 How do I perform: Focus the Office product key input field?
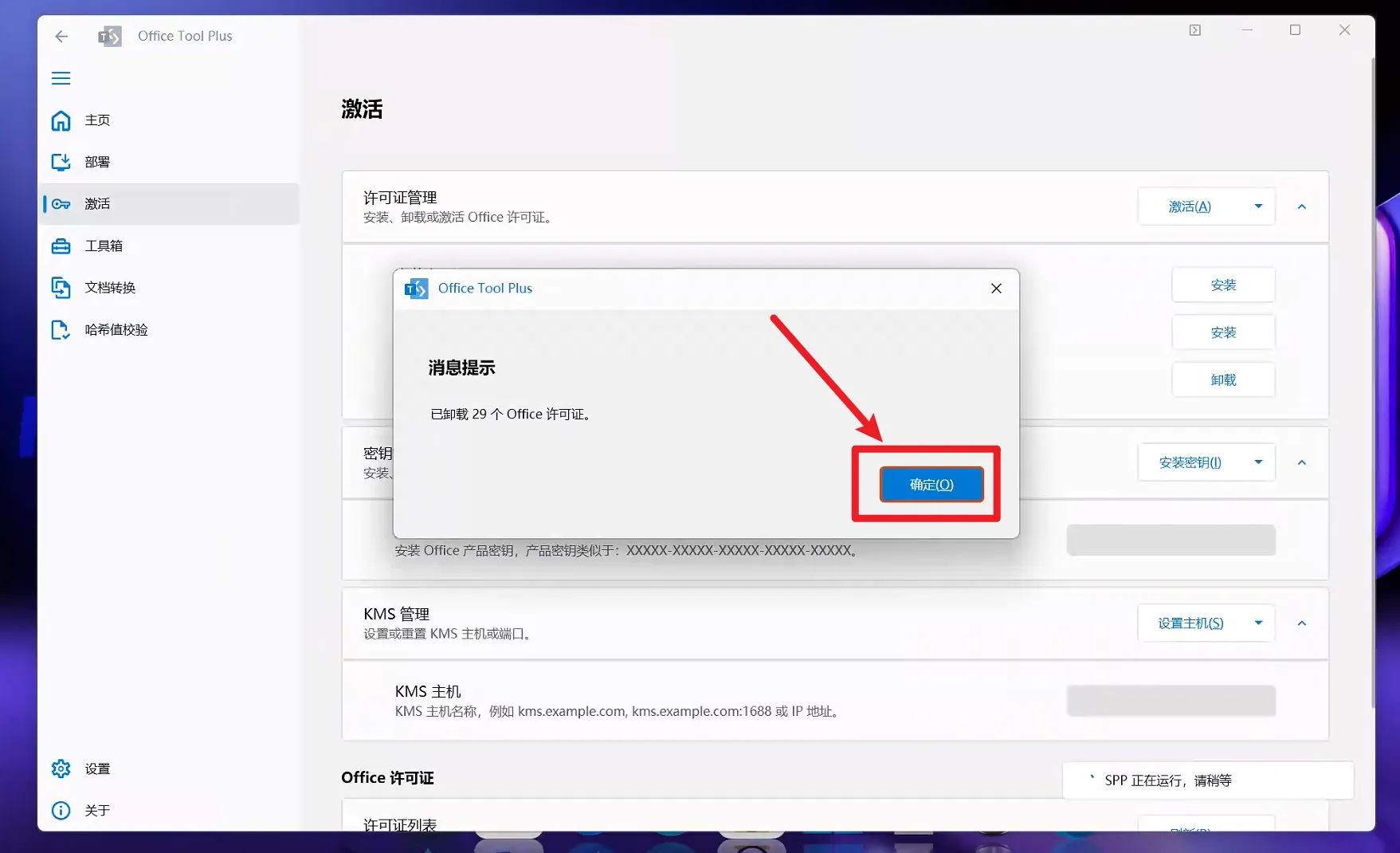click(x=1171, y=540)
